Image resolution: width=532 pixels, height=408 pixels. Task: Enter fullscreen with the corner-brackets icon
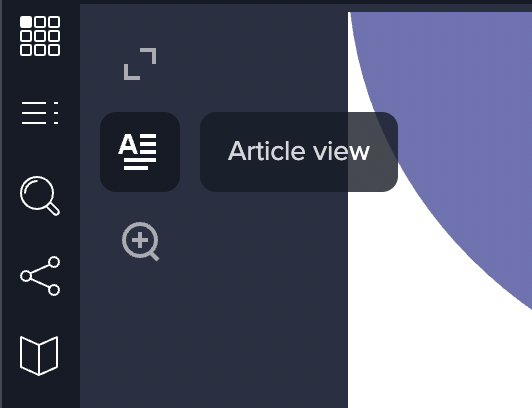(140, 64)
